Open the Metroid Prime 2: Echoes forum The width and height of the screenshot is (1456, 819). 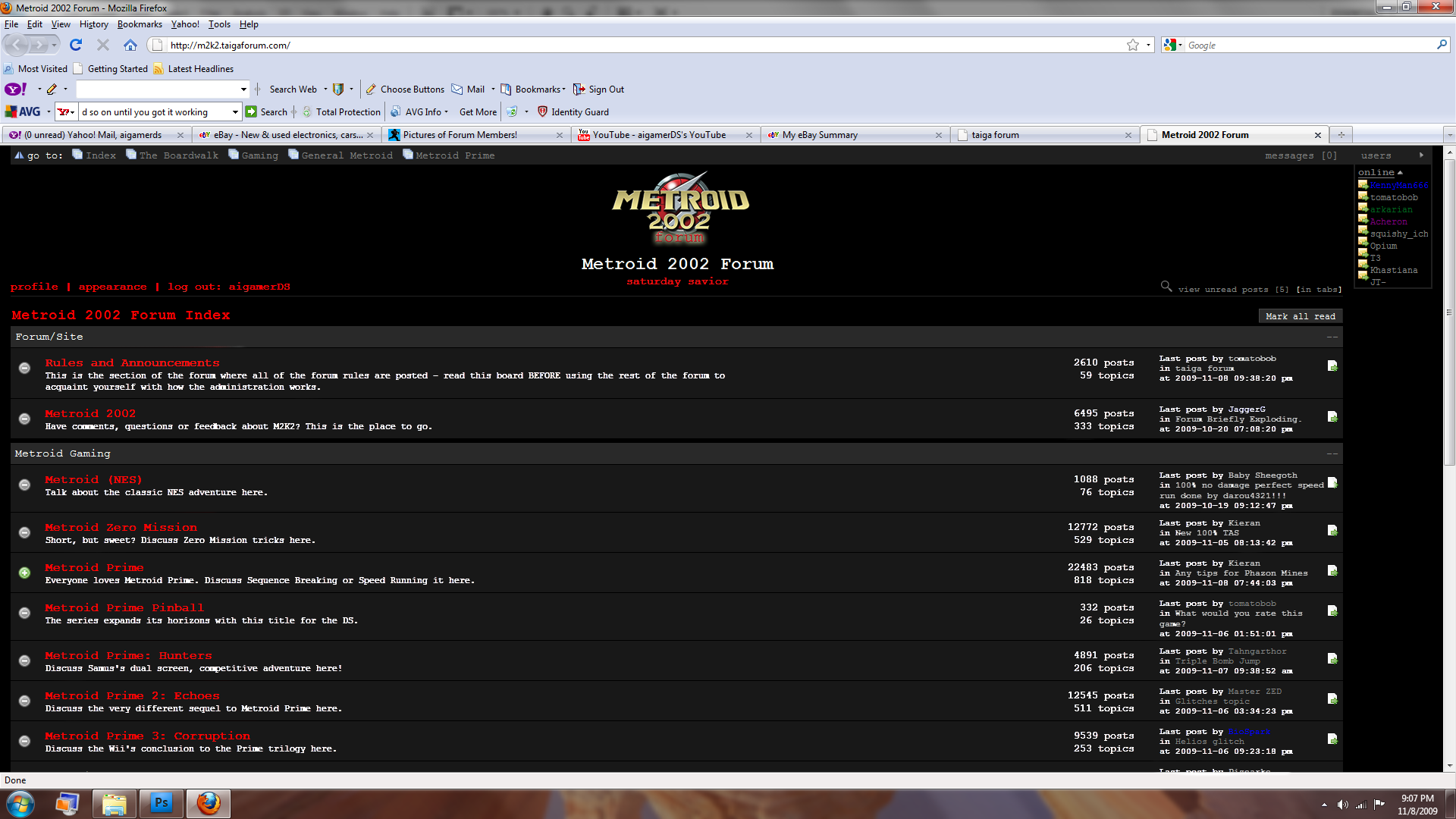(132, 696)
